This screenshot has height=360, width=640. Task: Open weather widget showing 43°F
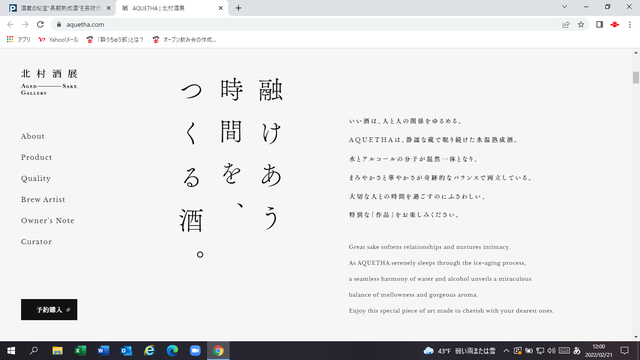459,351
